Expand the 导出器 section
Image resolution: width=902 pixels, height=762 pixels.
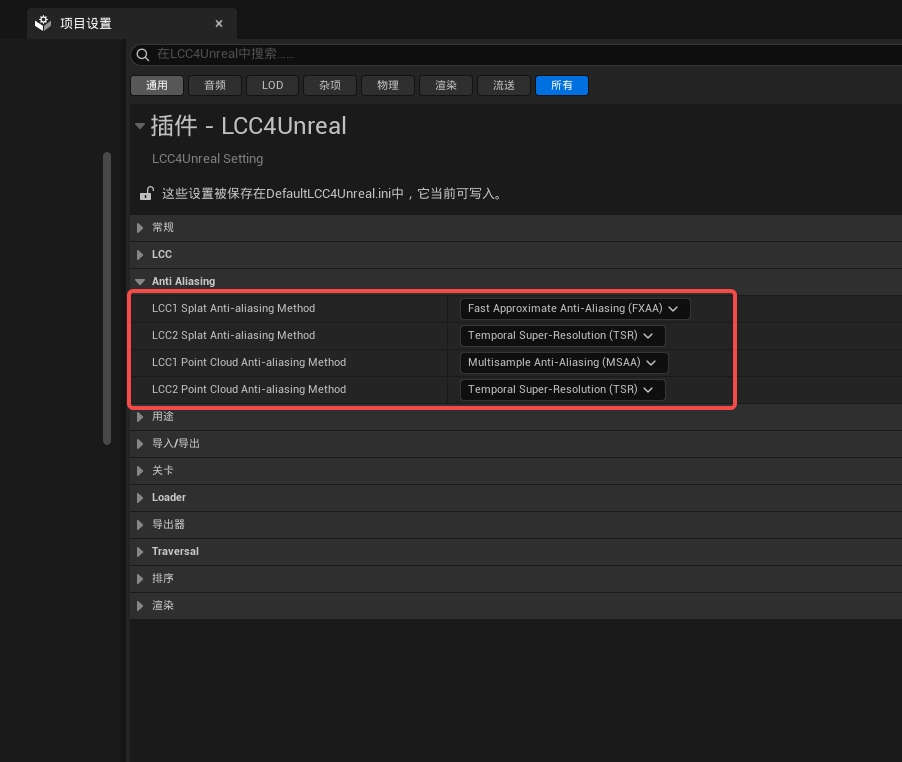pos(140,525)
